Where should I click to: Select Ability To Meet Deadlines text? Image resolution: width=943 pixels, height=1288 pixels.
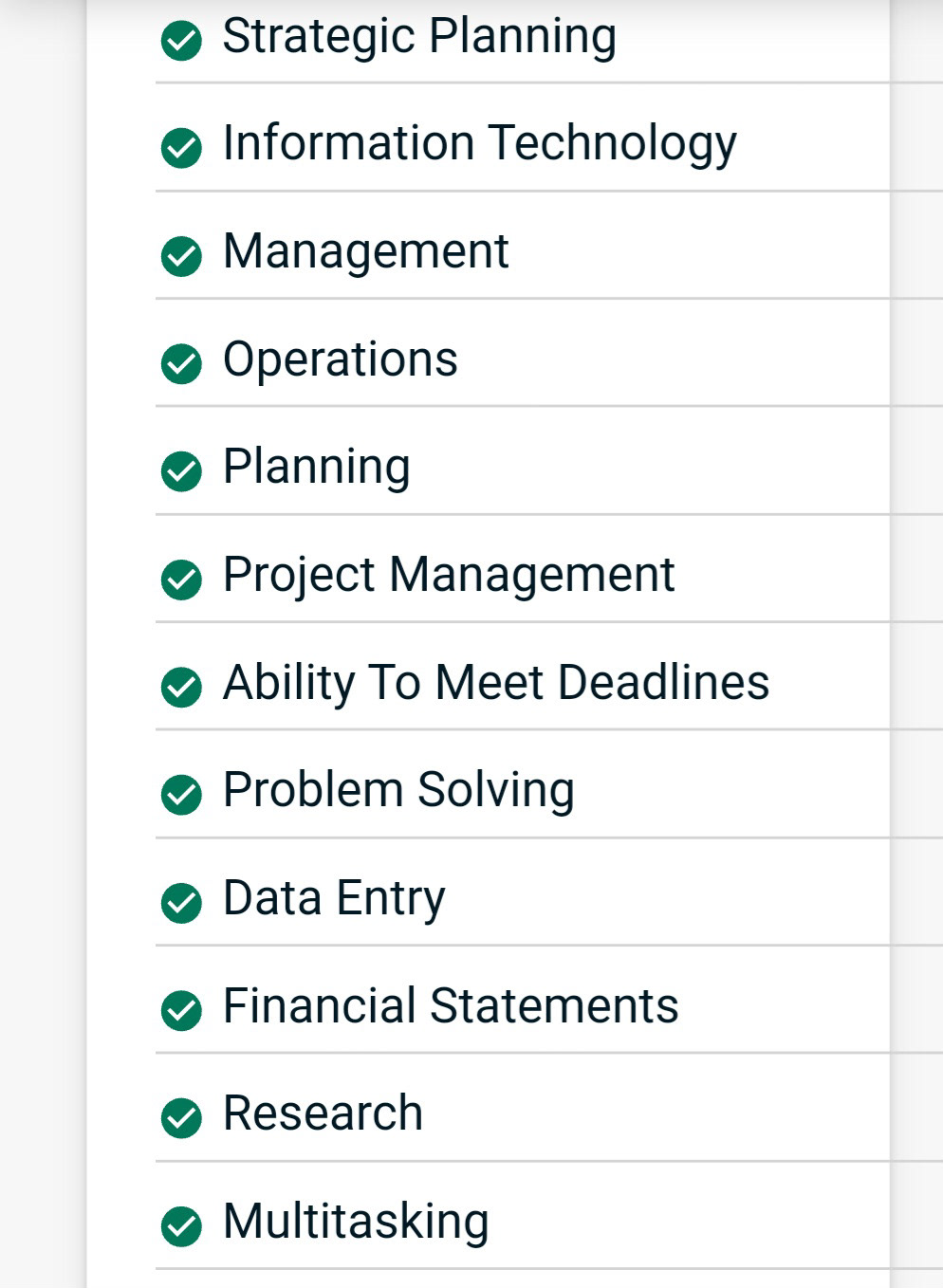[496, 684]
